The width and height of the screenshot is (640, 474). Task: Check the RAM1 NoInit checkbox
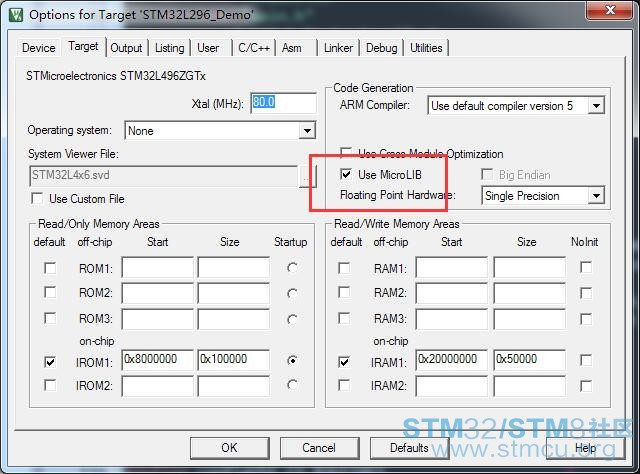pyautogui.click(x=586, y=267)
